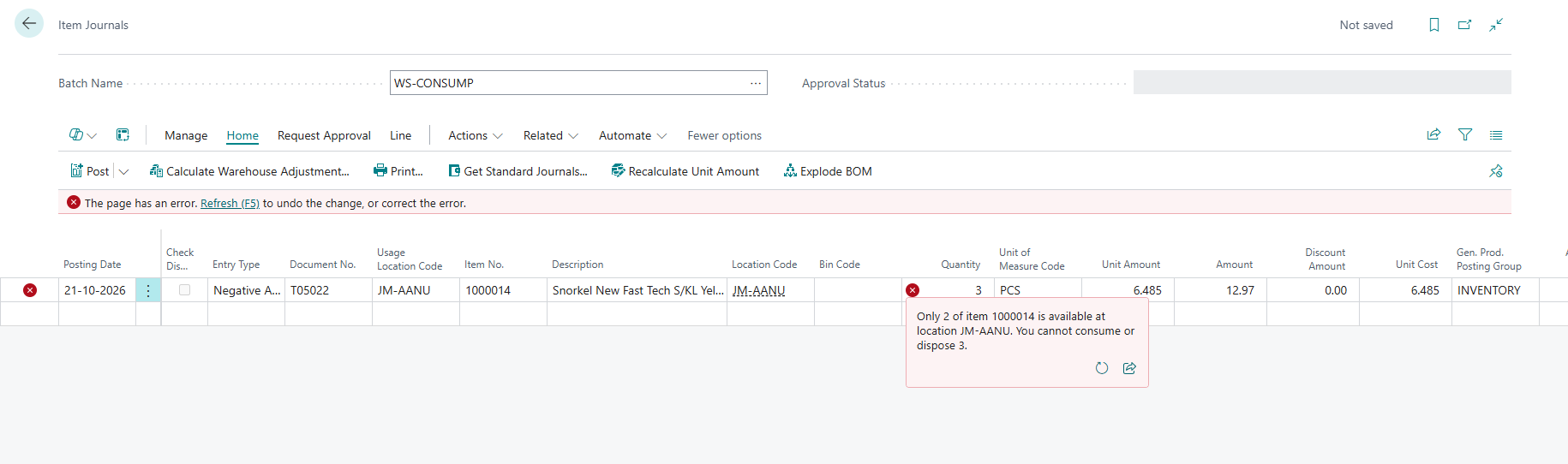The height and width of the screenshot is (464, 1568).
Task: Toggle the Check Dis... checkbox in row
Action: tap(184, 290)
